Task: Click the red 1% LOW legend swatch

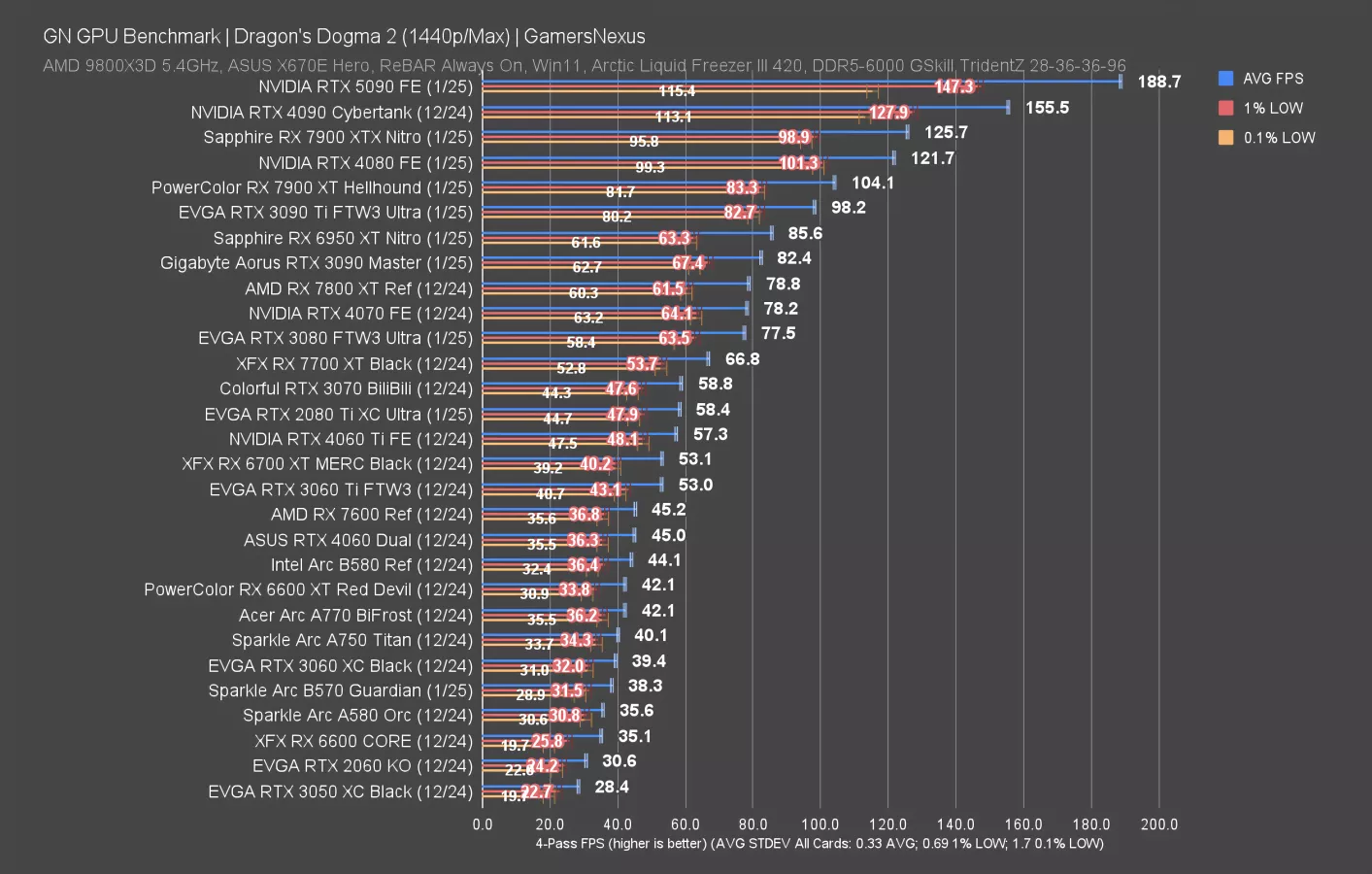Action: click(1225, 108)
